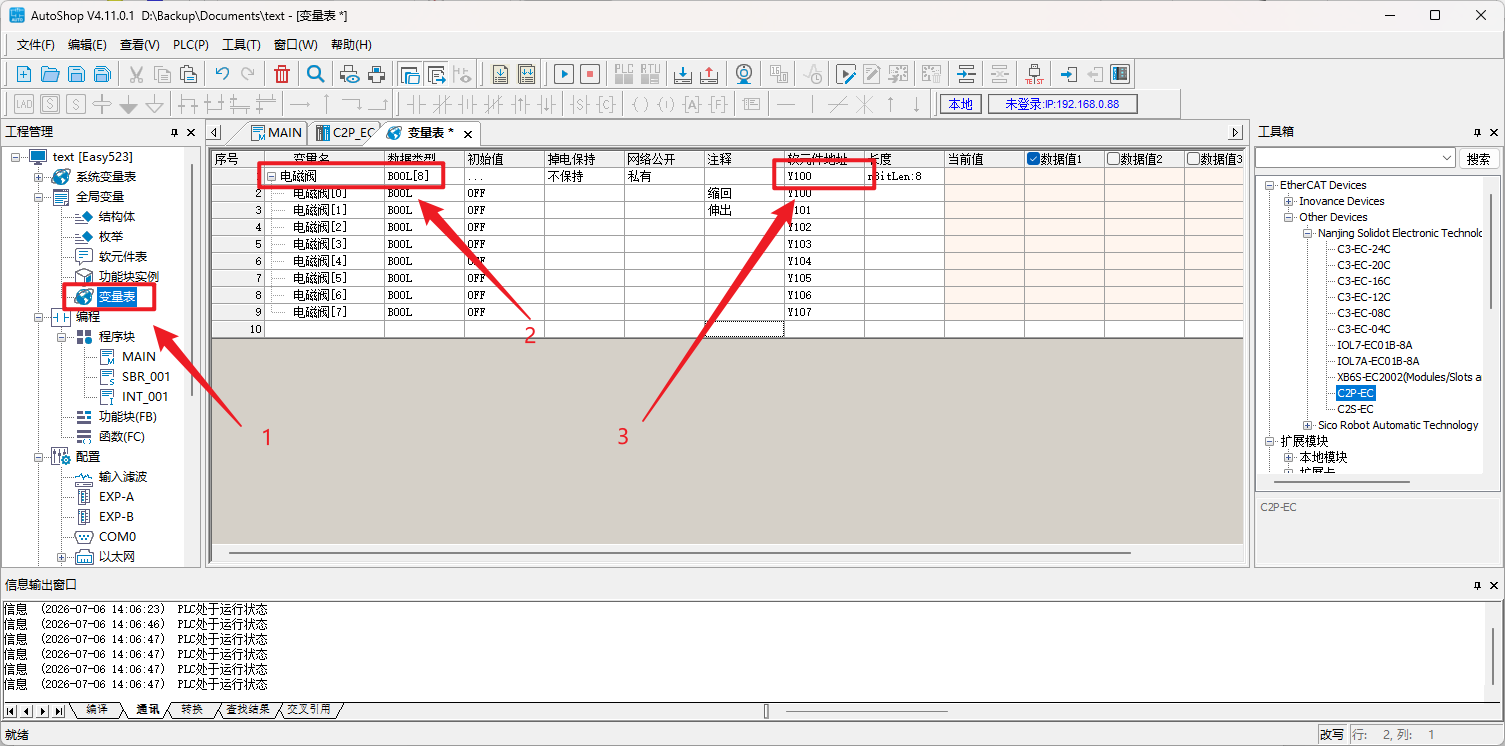Cut the selection with the scissors icon
The image size is (1505, 746).
point(136,74)
